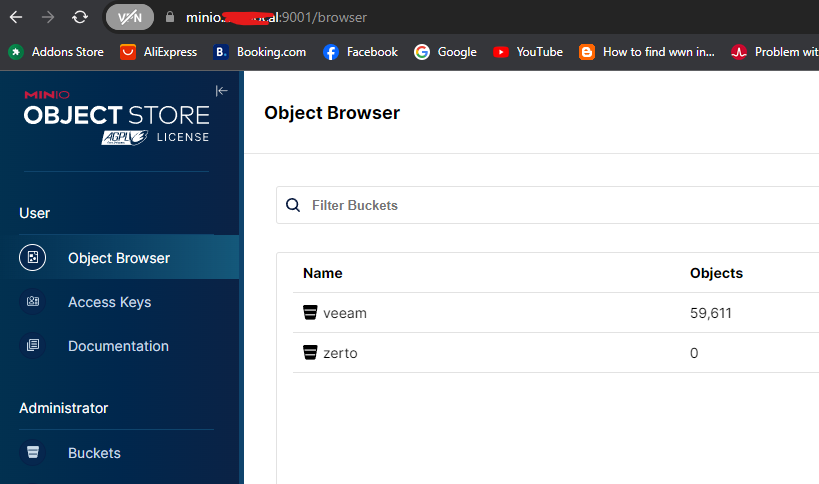Open the Facebook bookmark
The height and width of the screenshot is (484, 819).
pos(360,52)
